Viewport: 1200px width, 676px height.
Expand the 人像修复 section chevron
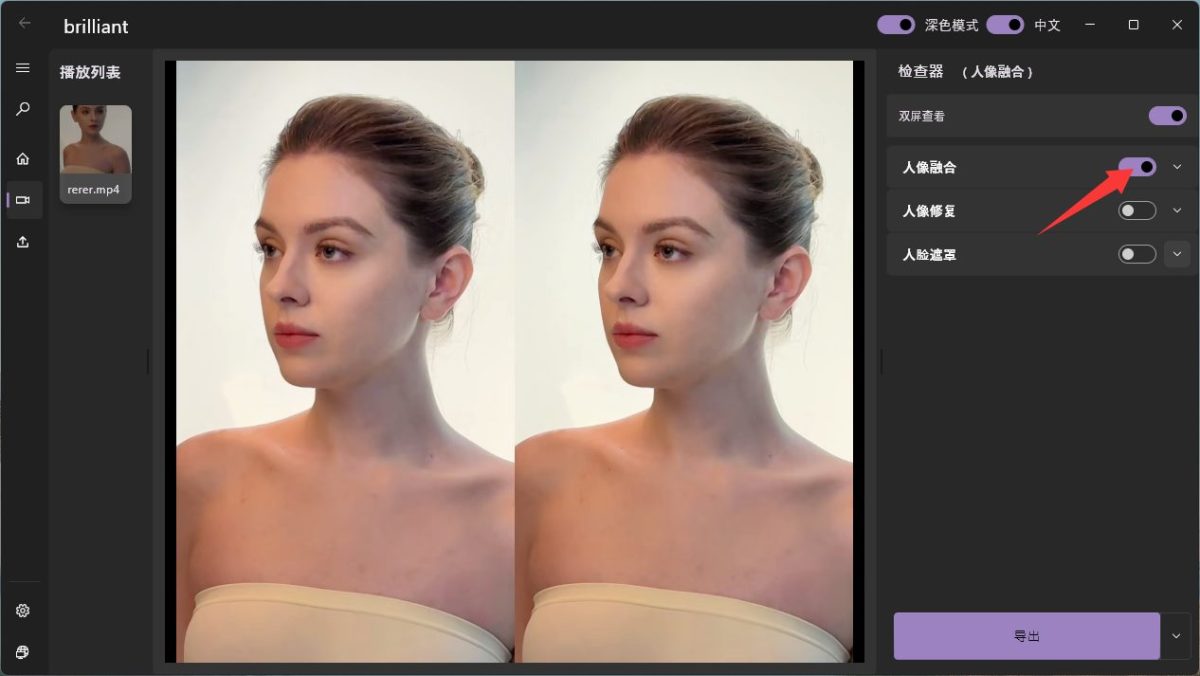point(1177,211)
